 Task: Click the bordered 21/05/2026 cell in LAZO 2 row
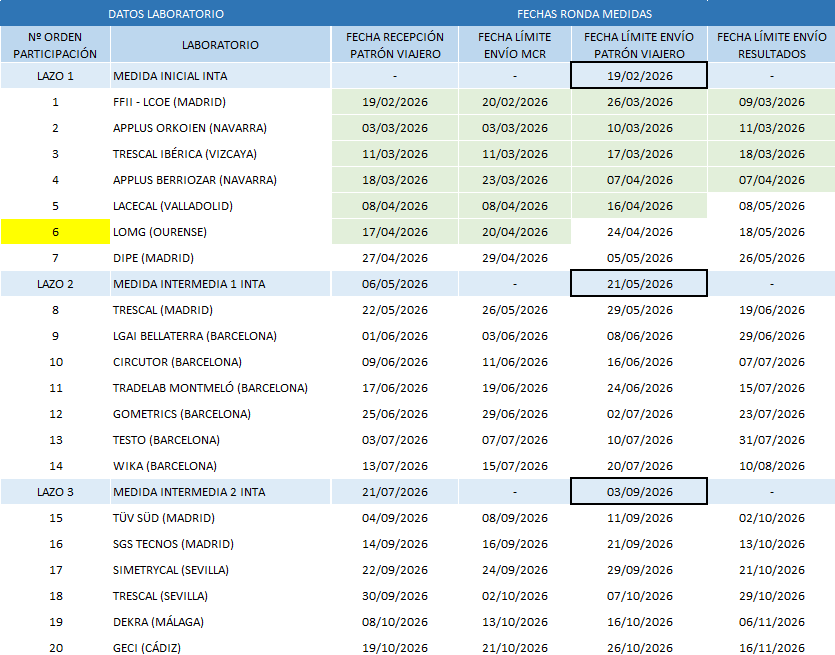639,284
